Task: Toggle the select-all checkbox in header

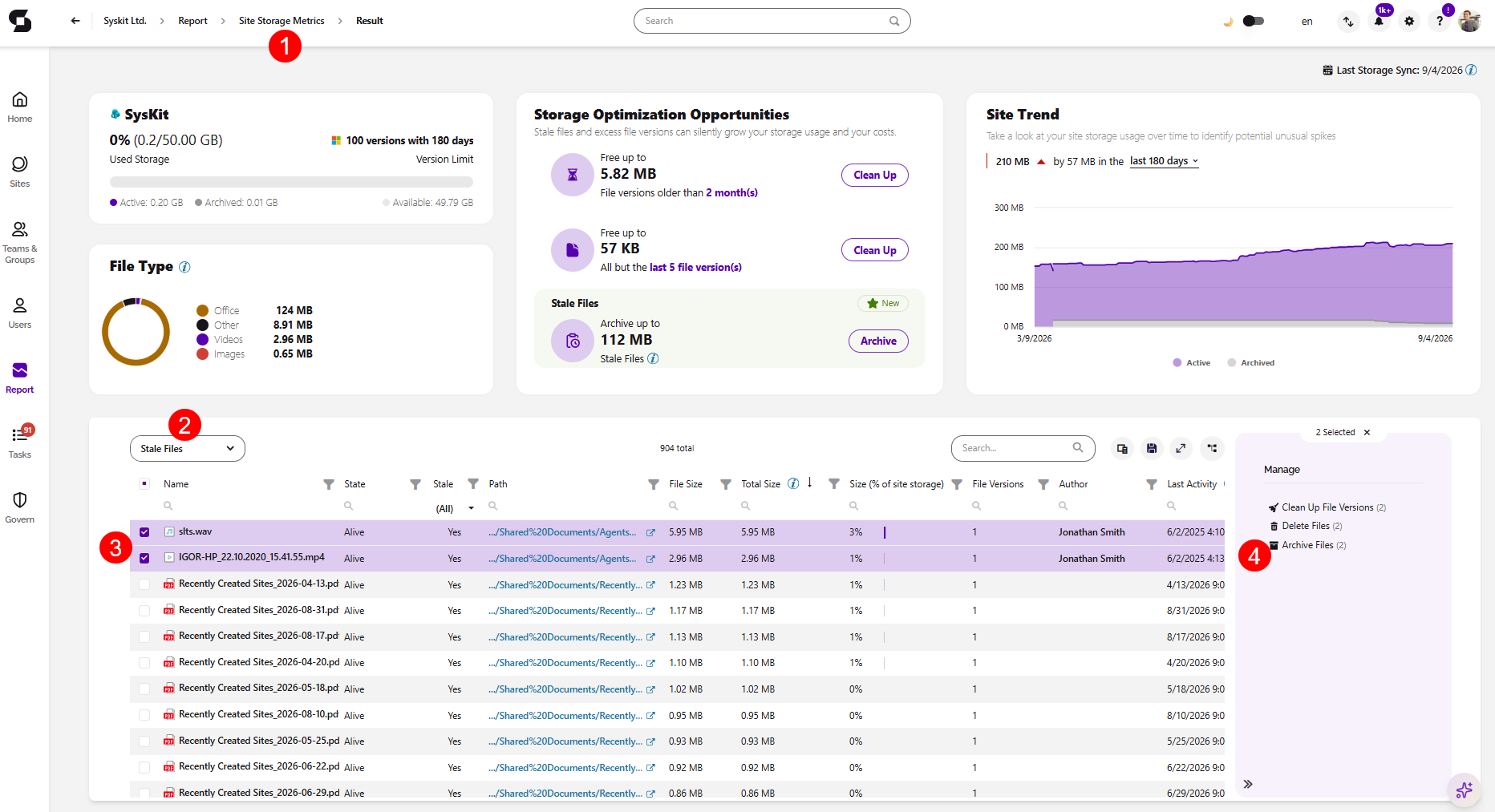Action: [x=144, y=483]
